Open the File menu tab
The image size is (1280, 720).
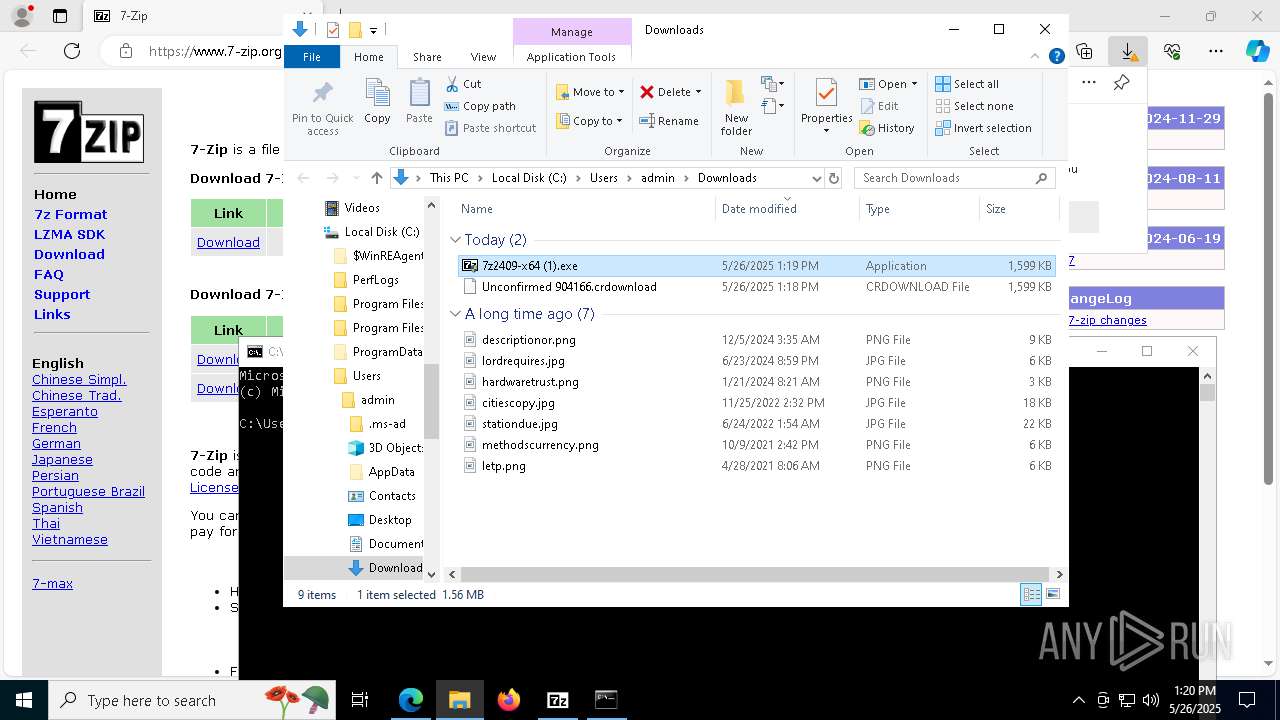(312, 57)
